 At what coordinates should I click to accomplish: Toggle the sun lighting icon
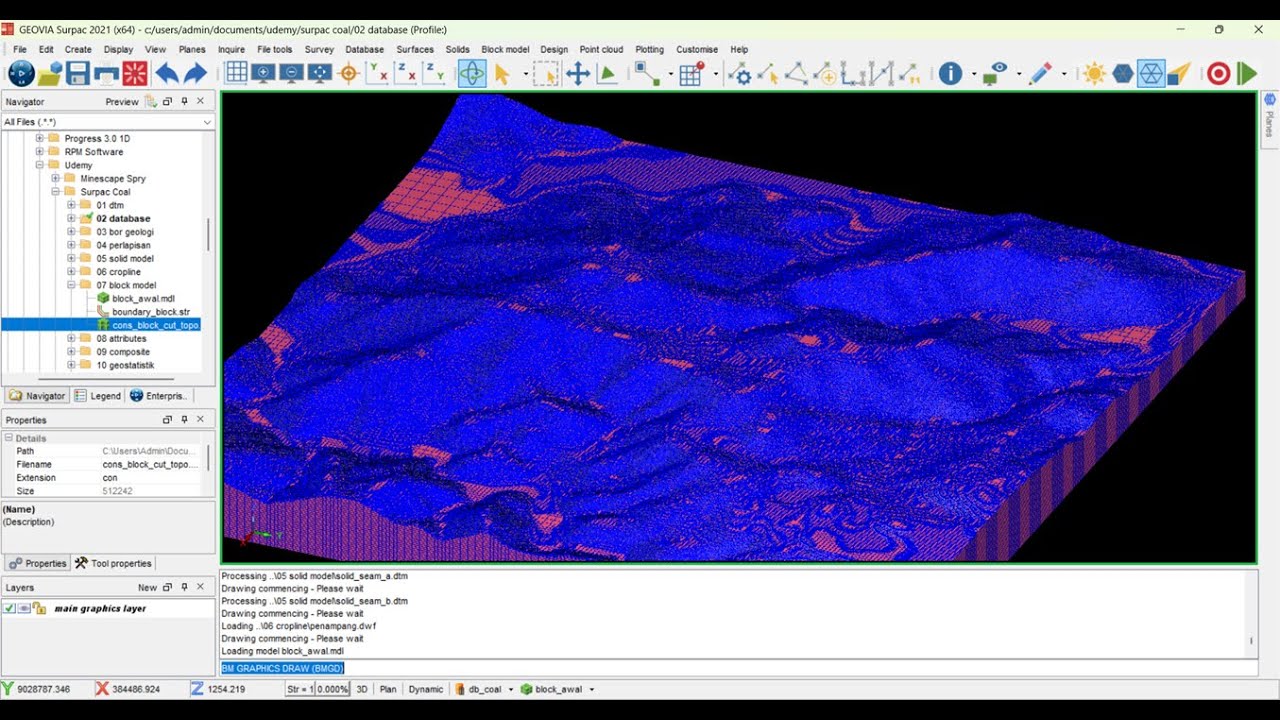[x=1094, y=73]
